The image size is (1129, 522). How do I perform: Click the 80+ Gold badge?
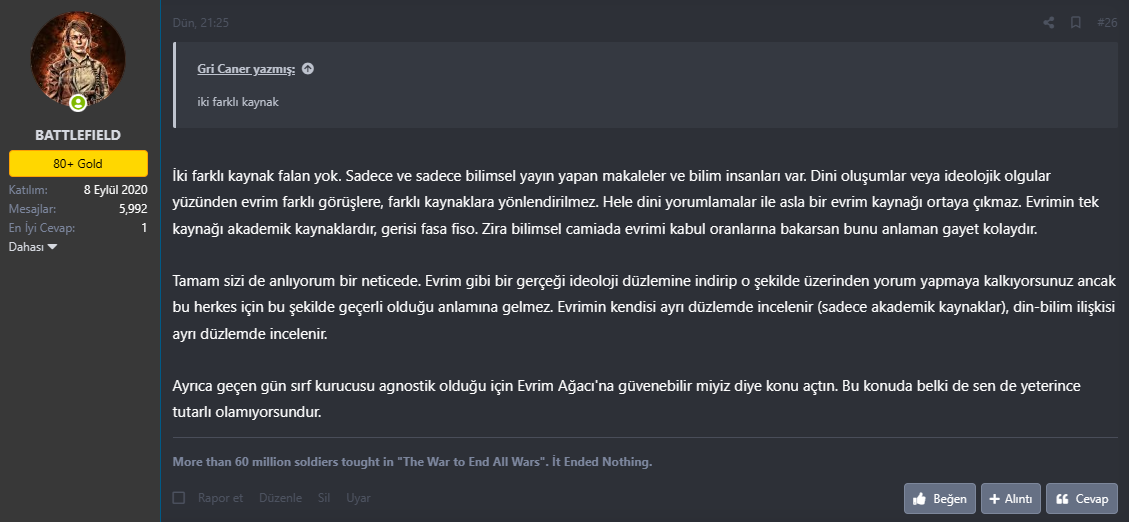pos(78,163)
